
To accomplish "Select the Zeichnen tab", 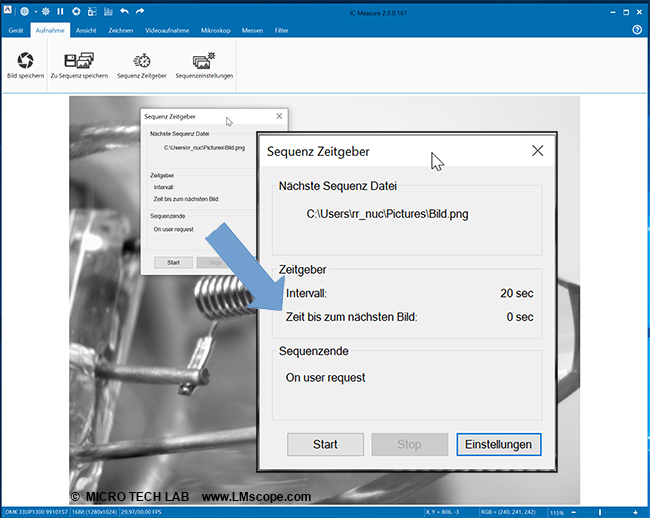I will [121, 30].
